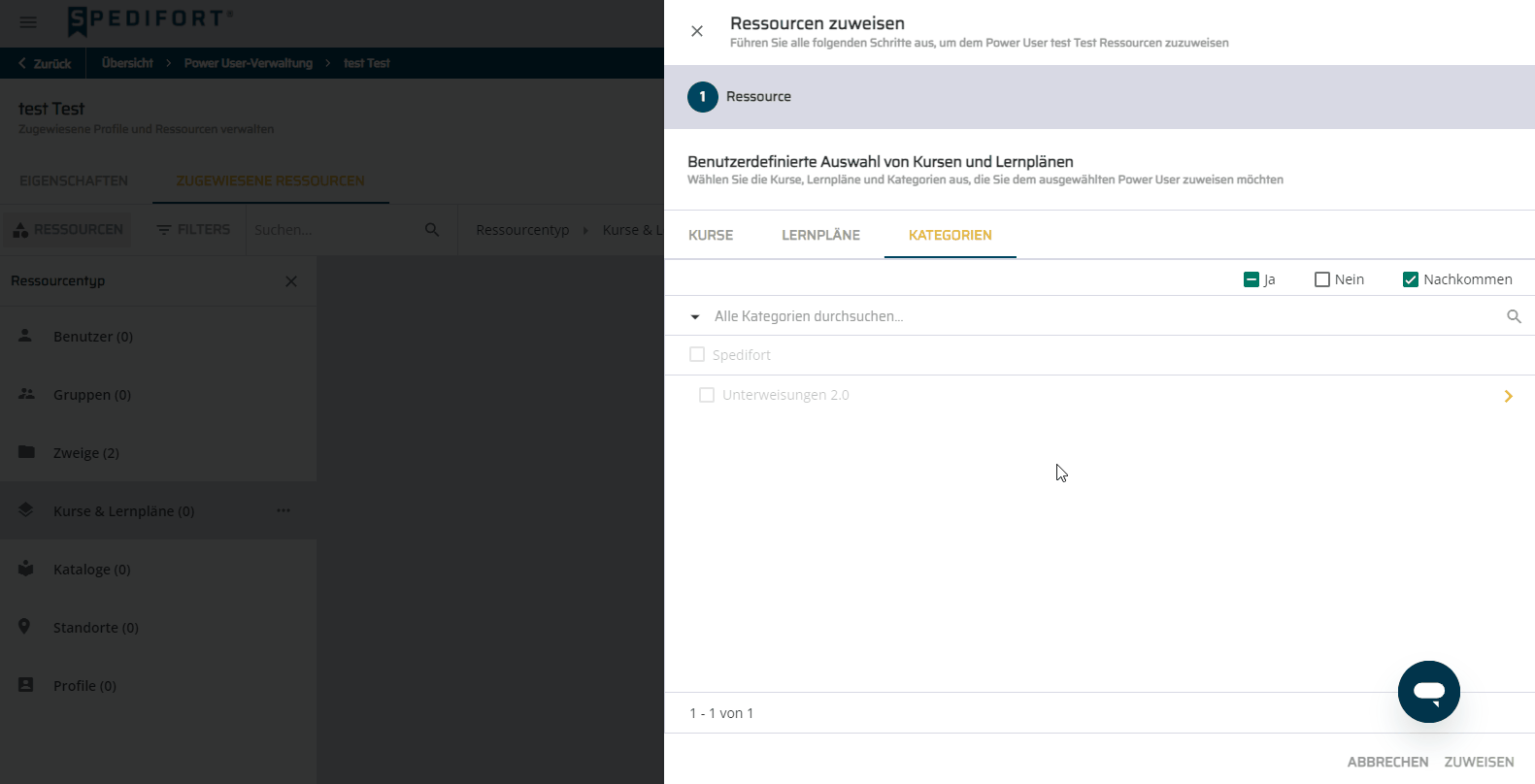Toggle the Nein checkbox
The image size is (1535, 784).
(1321, 279)
